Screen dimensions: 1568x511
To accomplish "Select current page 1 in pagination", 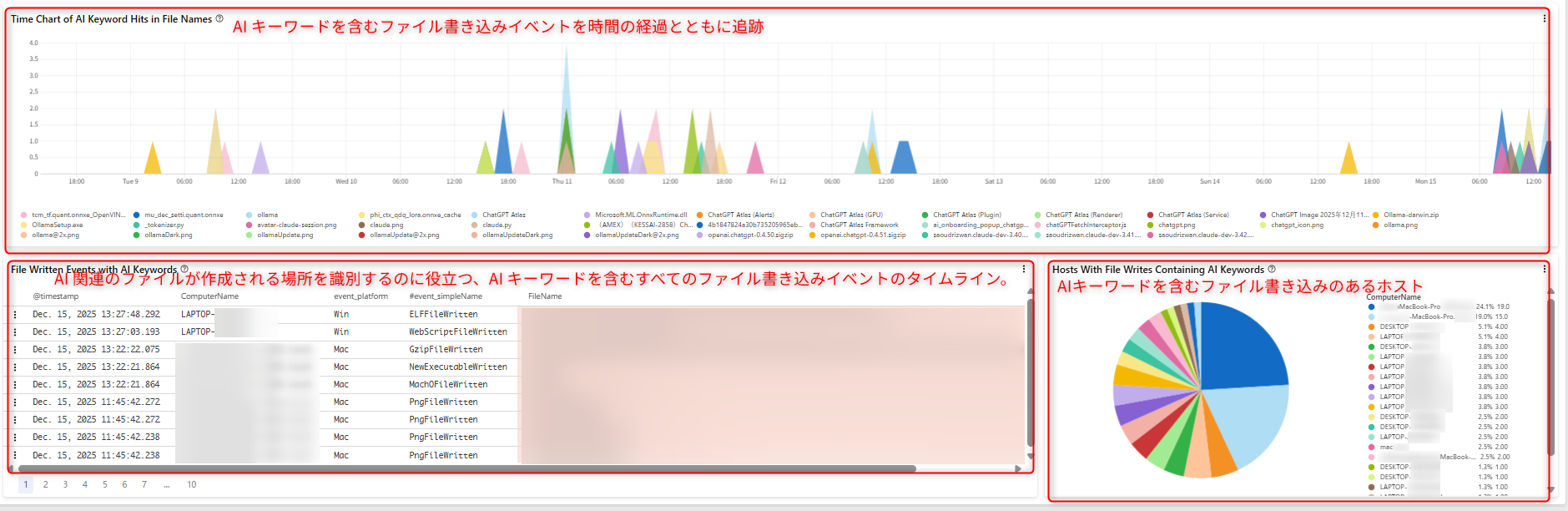I will click(26, 484).
